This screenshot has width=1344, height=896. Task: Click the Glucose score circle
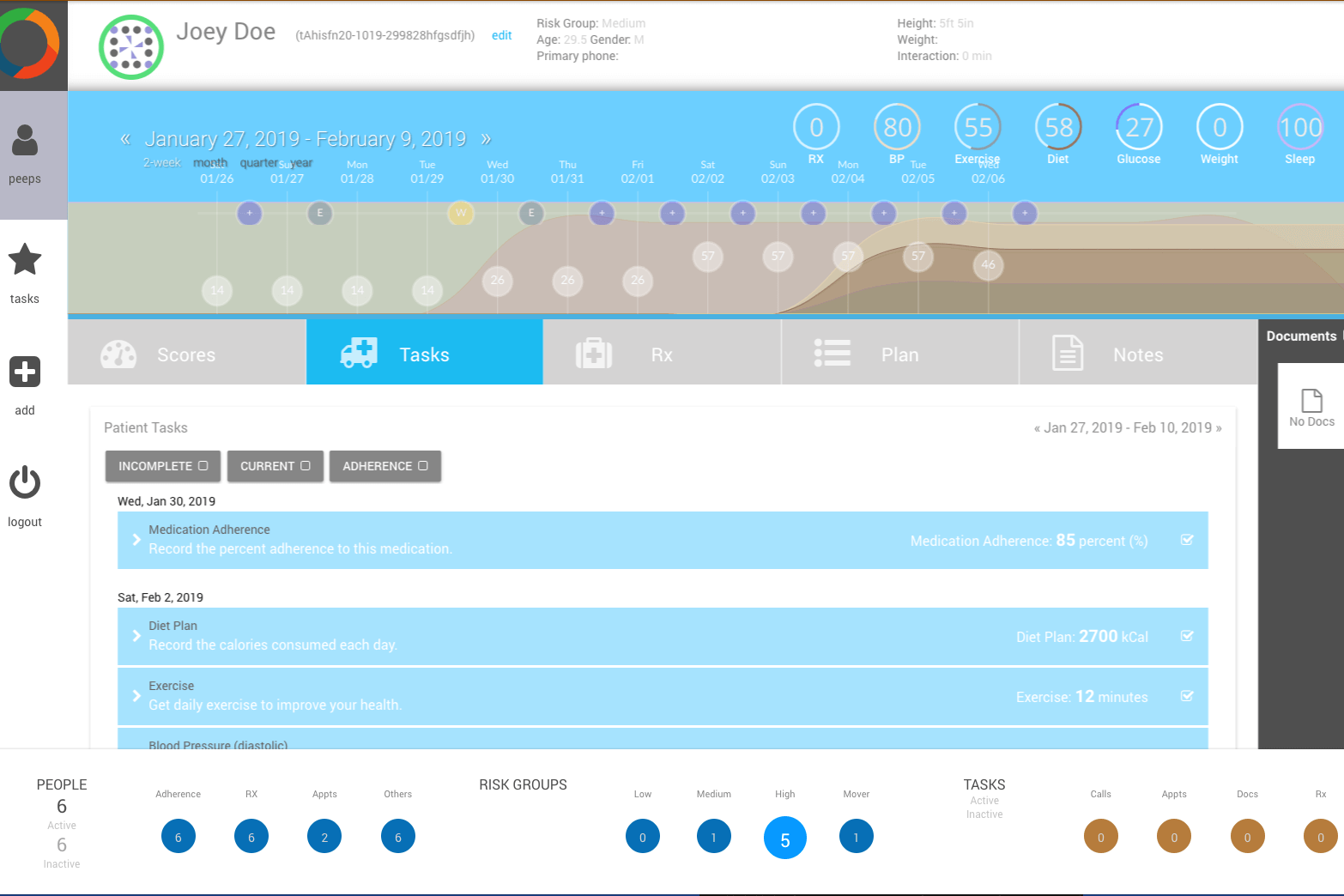point(1139,127)
